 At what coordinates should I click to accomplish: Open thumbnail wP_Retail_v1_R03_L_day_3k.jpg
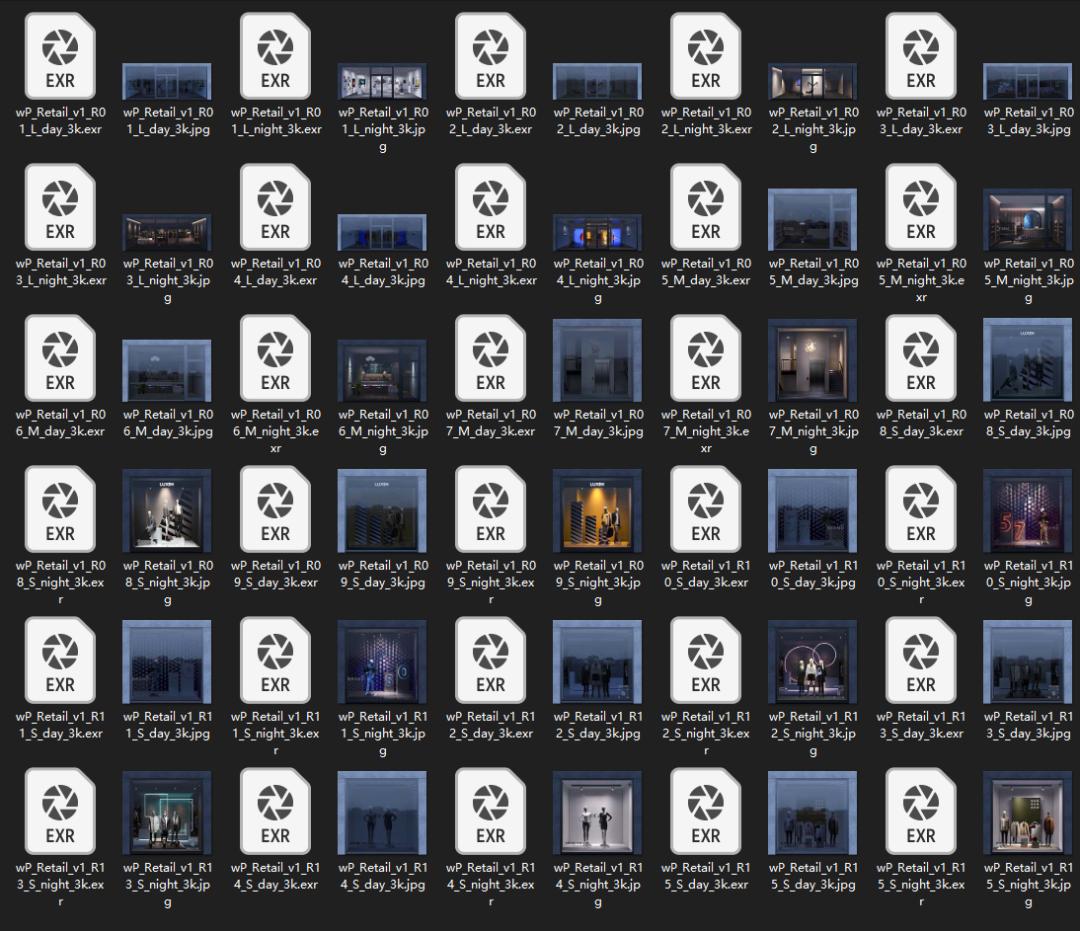click(1028, 81)
